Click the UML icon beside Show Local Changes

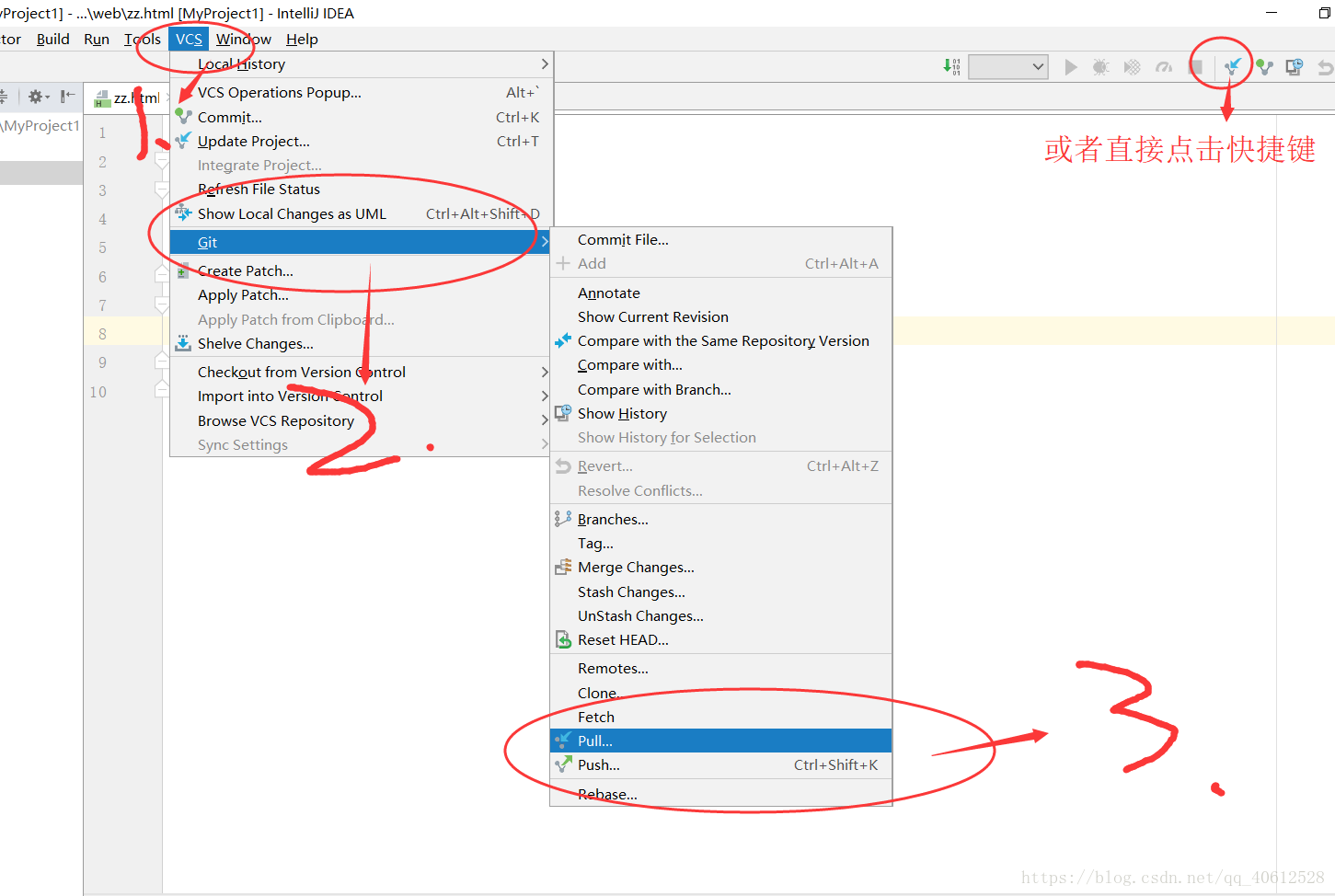(x=183, y=213)
